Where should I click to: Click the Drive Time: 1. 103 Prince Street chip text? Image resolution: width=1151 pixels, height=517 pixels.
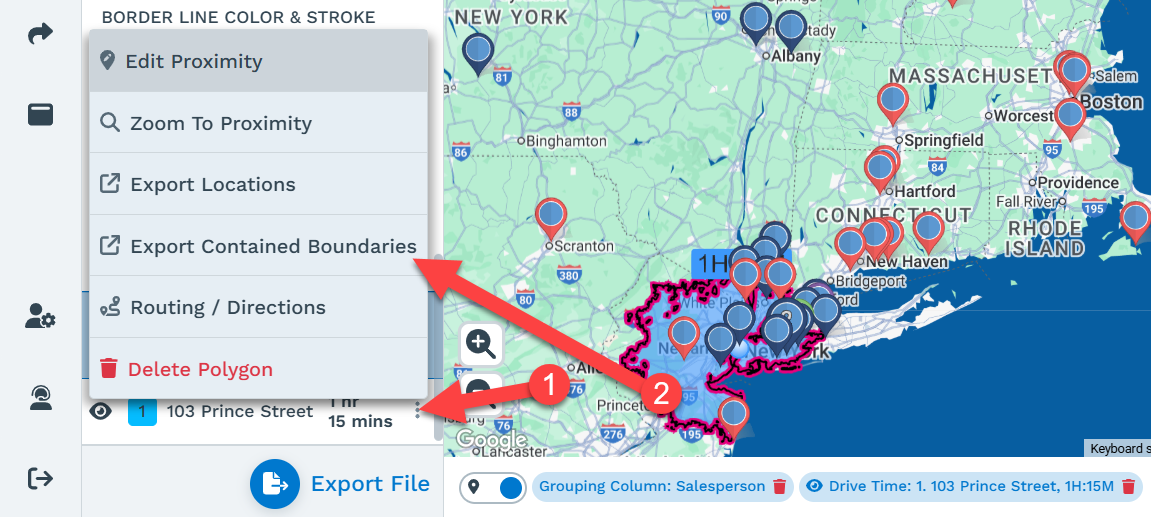[x=972, y=487]
